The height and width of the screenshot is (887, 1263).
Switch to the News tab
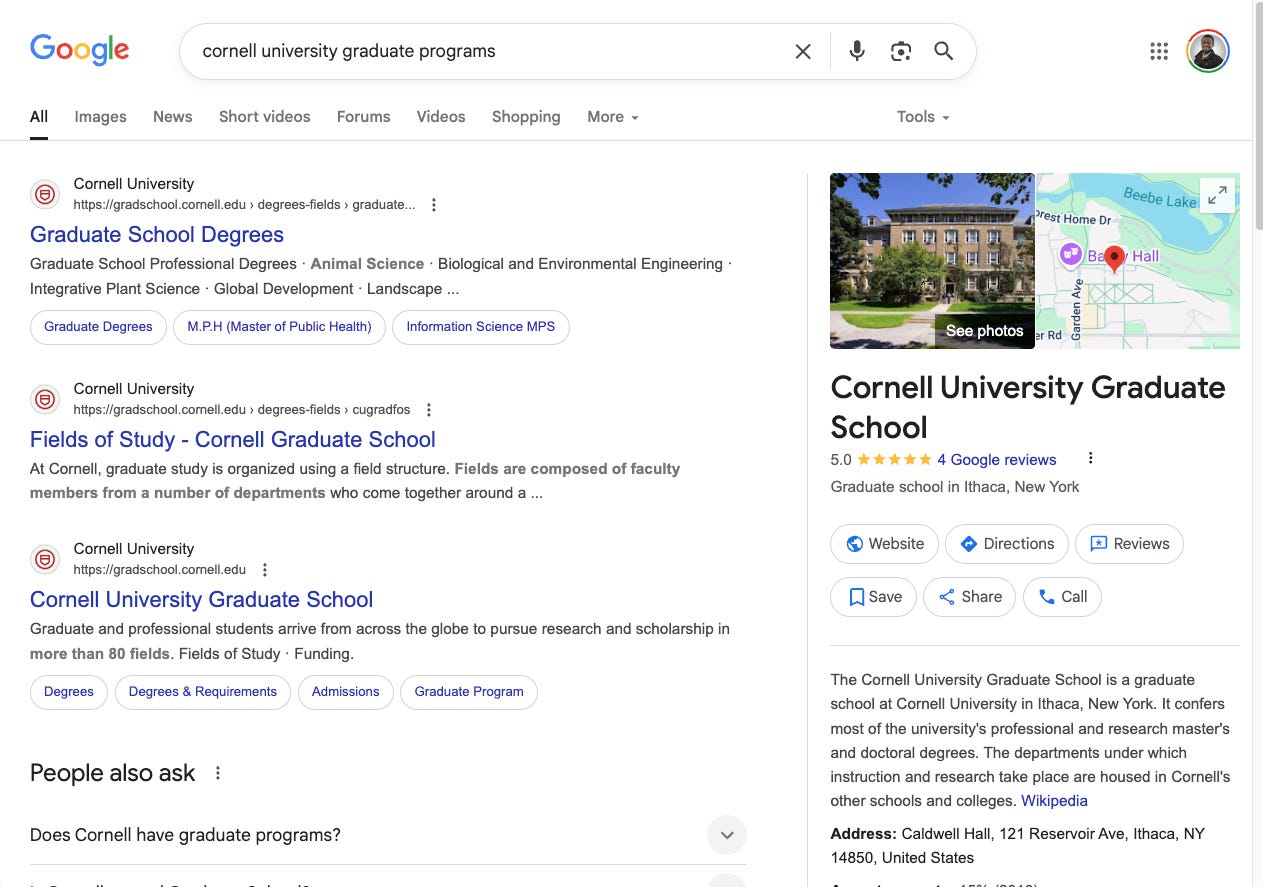(172, 117)
